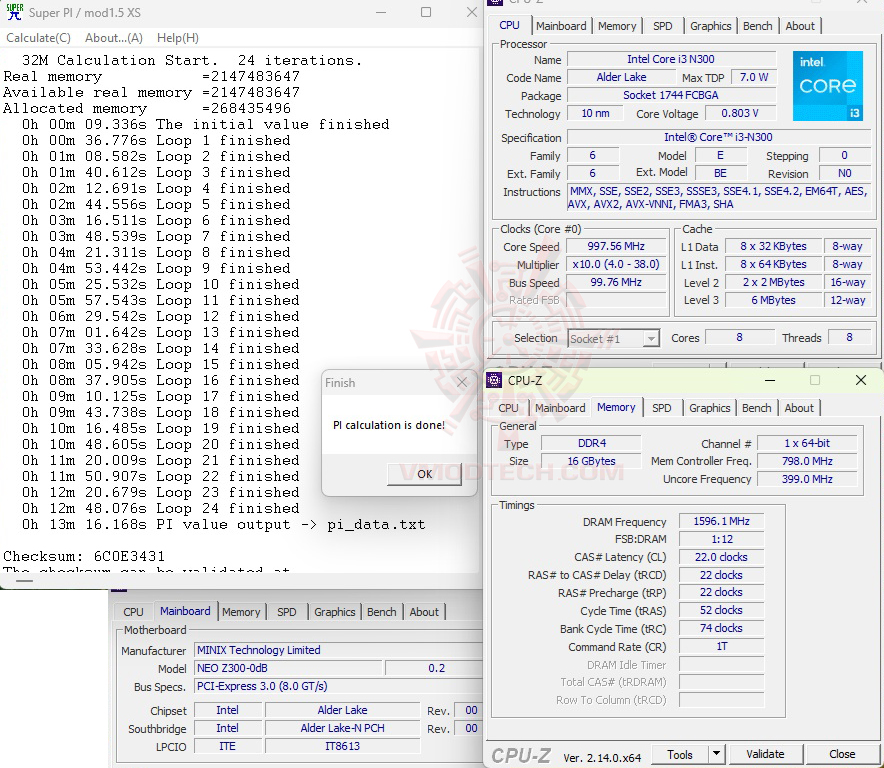
Task: Click the Loop 24 finished result line
Action: click(161, 509)
